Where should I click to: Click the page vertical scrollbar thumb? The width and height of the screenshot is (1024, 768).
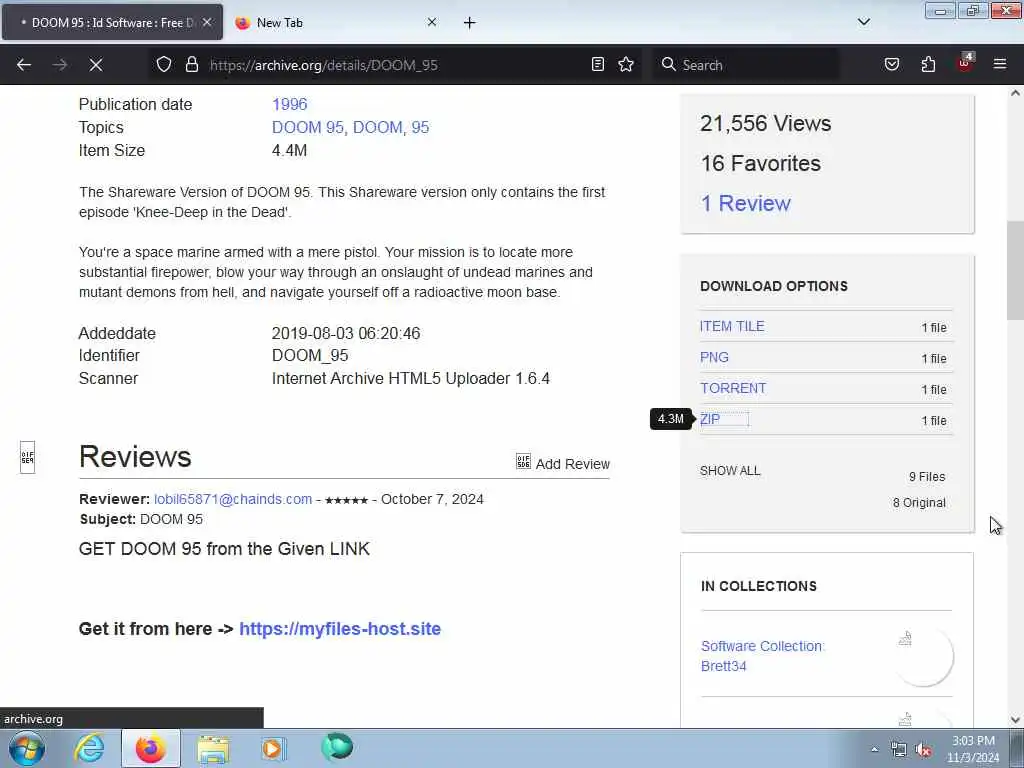pos(1015,271)
